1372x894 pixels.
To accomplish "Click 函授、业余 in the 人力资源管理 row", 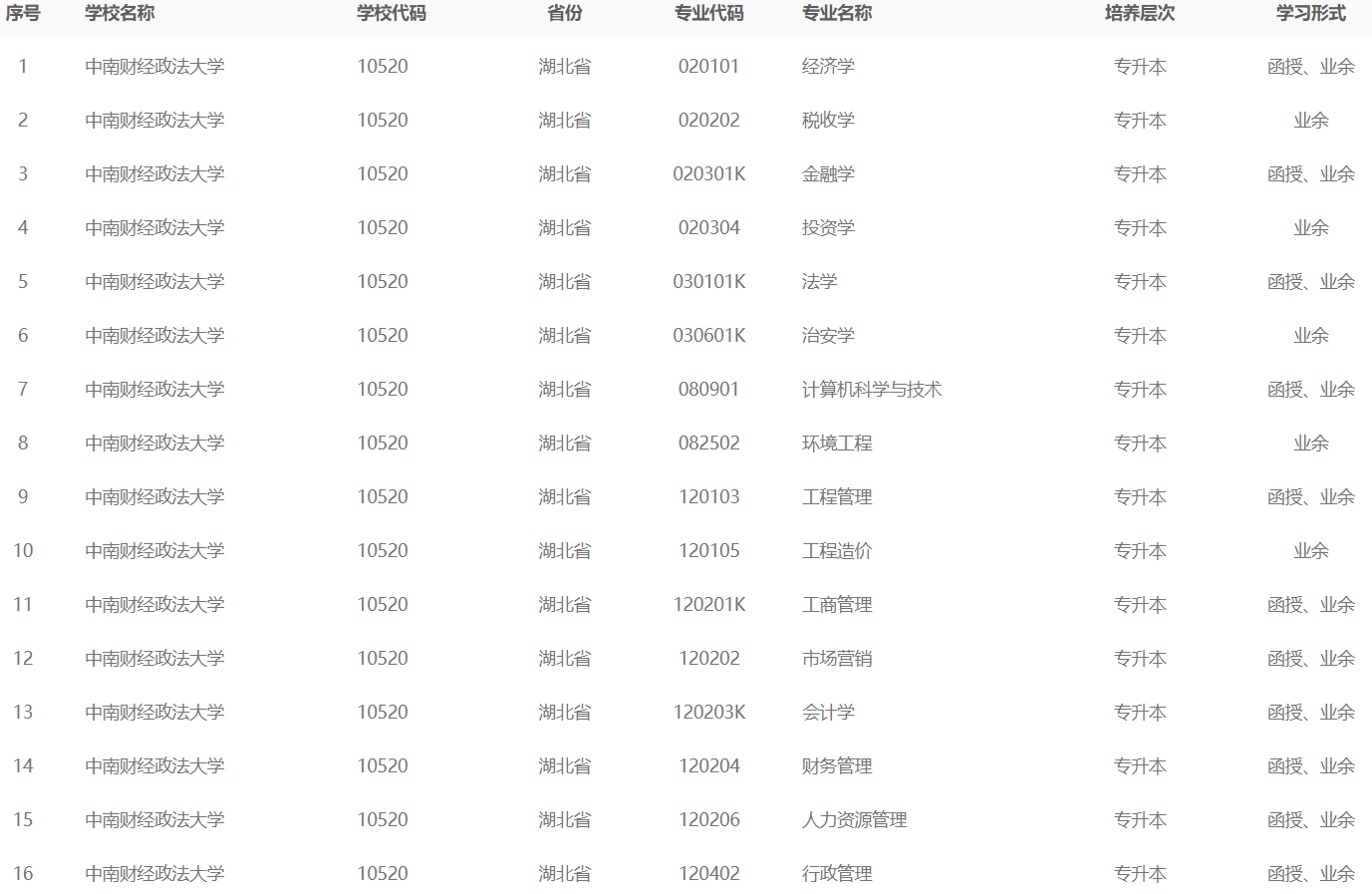I will click(x=1311, y=820).
